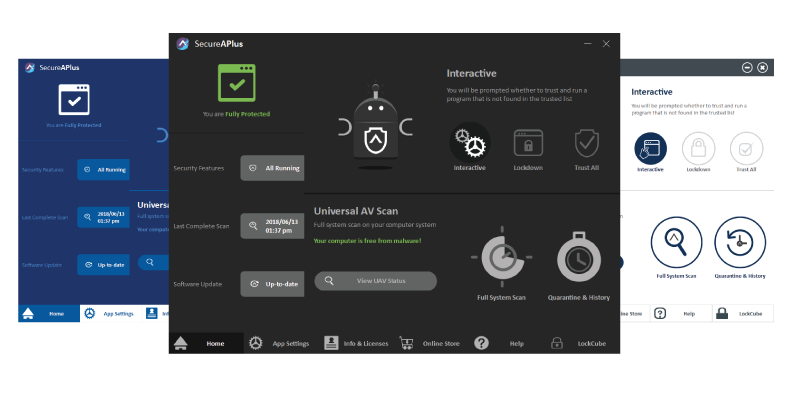Click Interactive heading in white window

(652, 92)
